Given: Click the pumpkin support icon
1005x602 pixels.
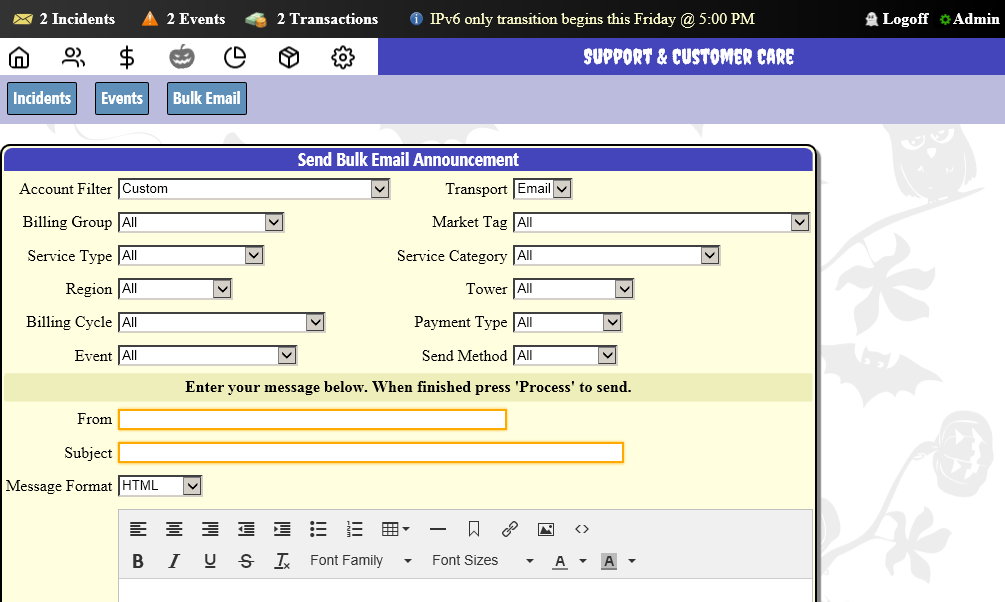Looking at the screenshot, I should point(181,57).
